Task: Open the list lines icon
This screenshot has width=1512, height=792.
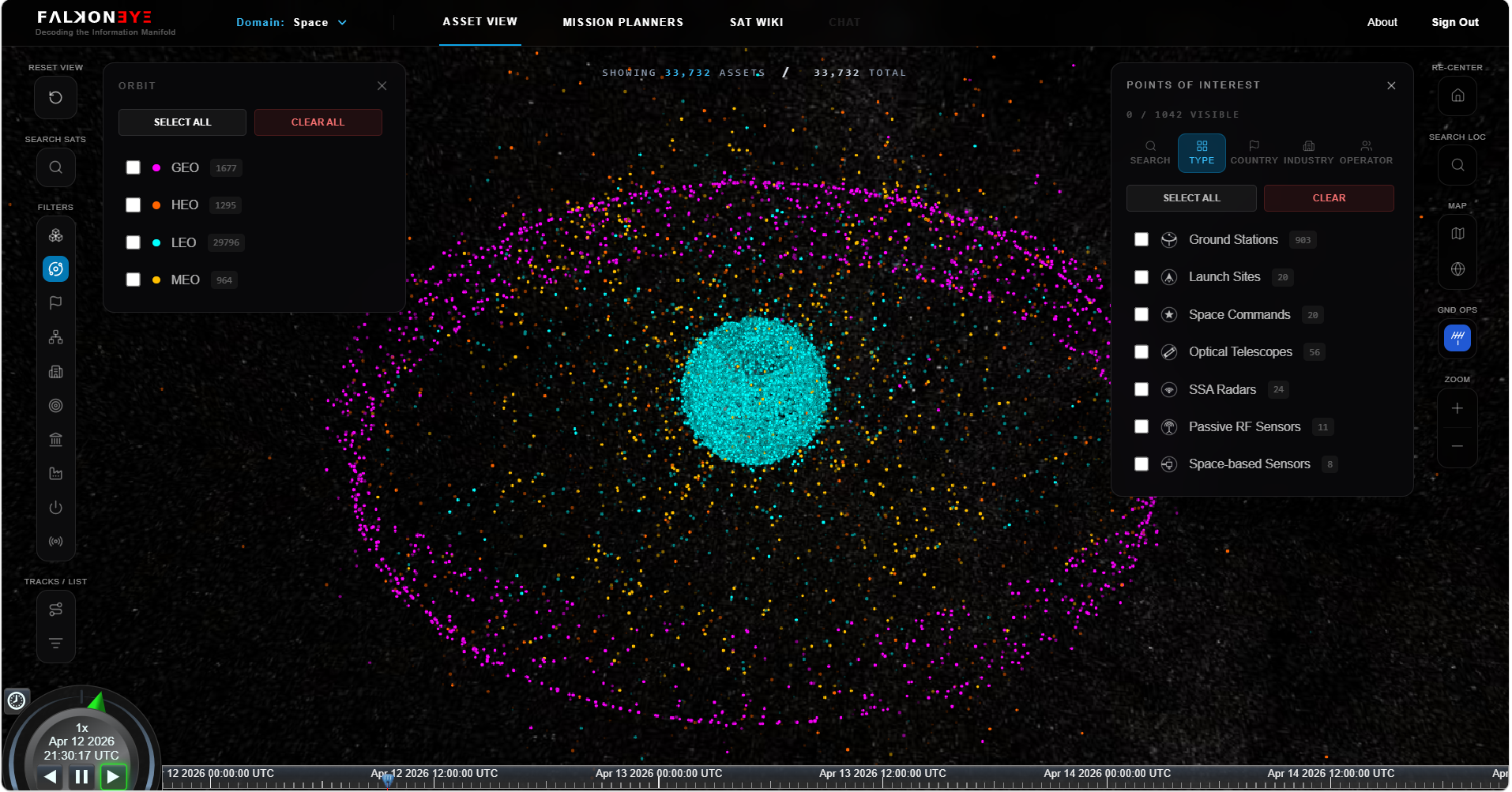Action: pyautogui.click(x=55, y=643)
